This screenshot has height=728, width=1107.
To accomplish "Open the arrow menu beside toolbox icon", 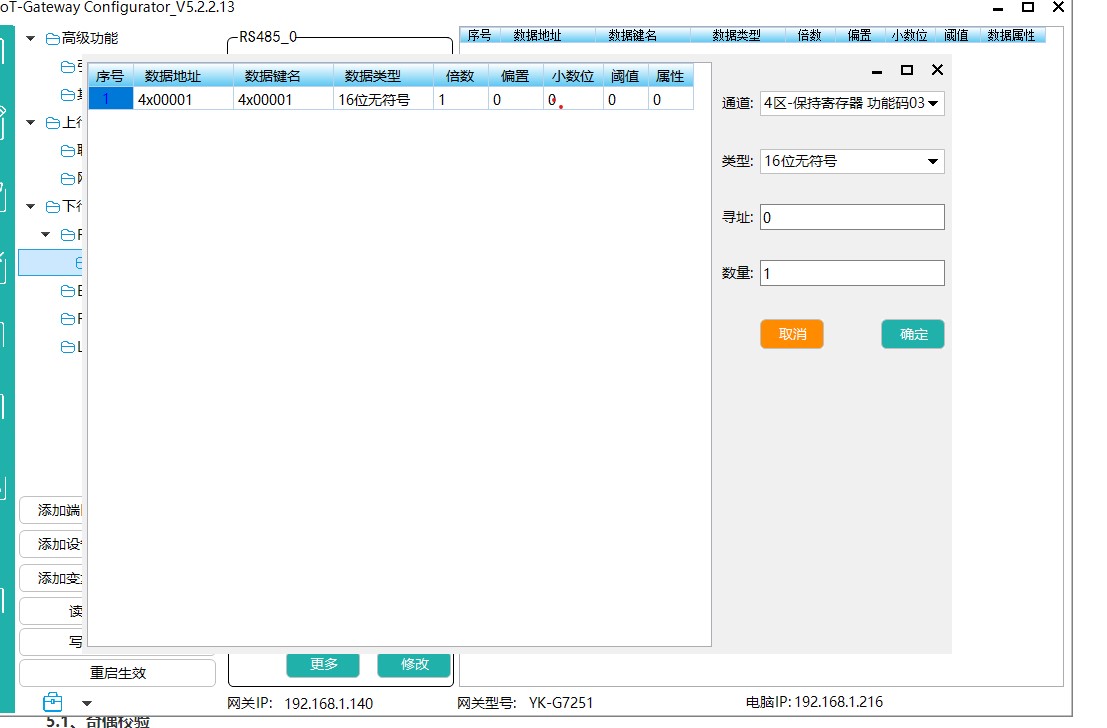I will [x=87, y=703].
